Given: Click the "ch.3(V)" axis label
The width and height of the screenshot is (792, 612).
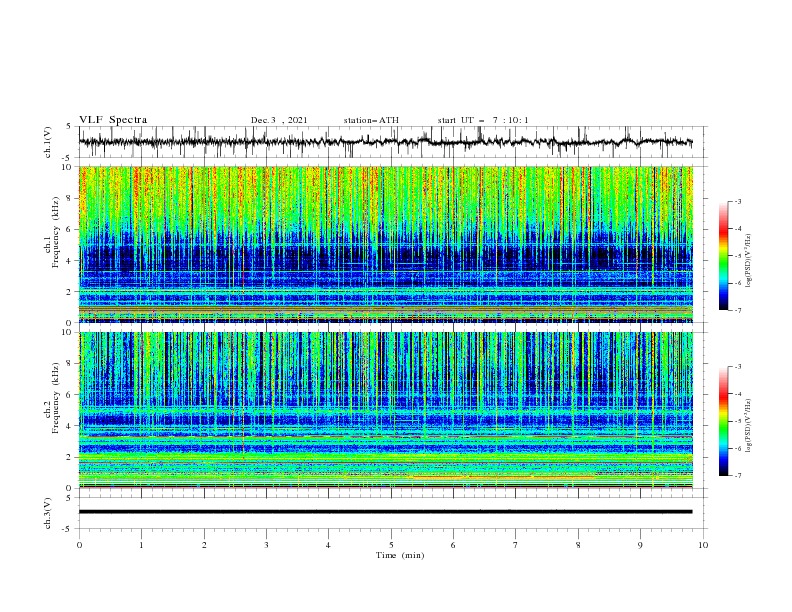Looking at the screenshot, I should pos(48,513).
